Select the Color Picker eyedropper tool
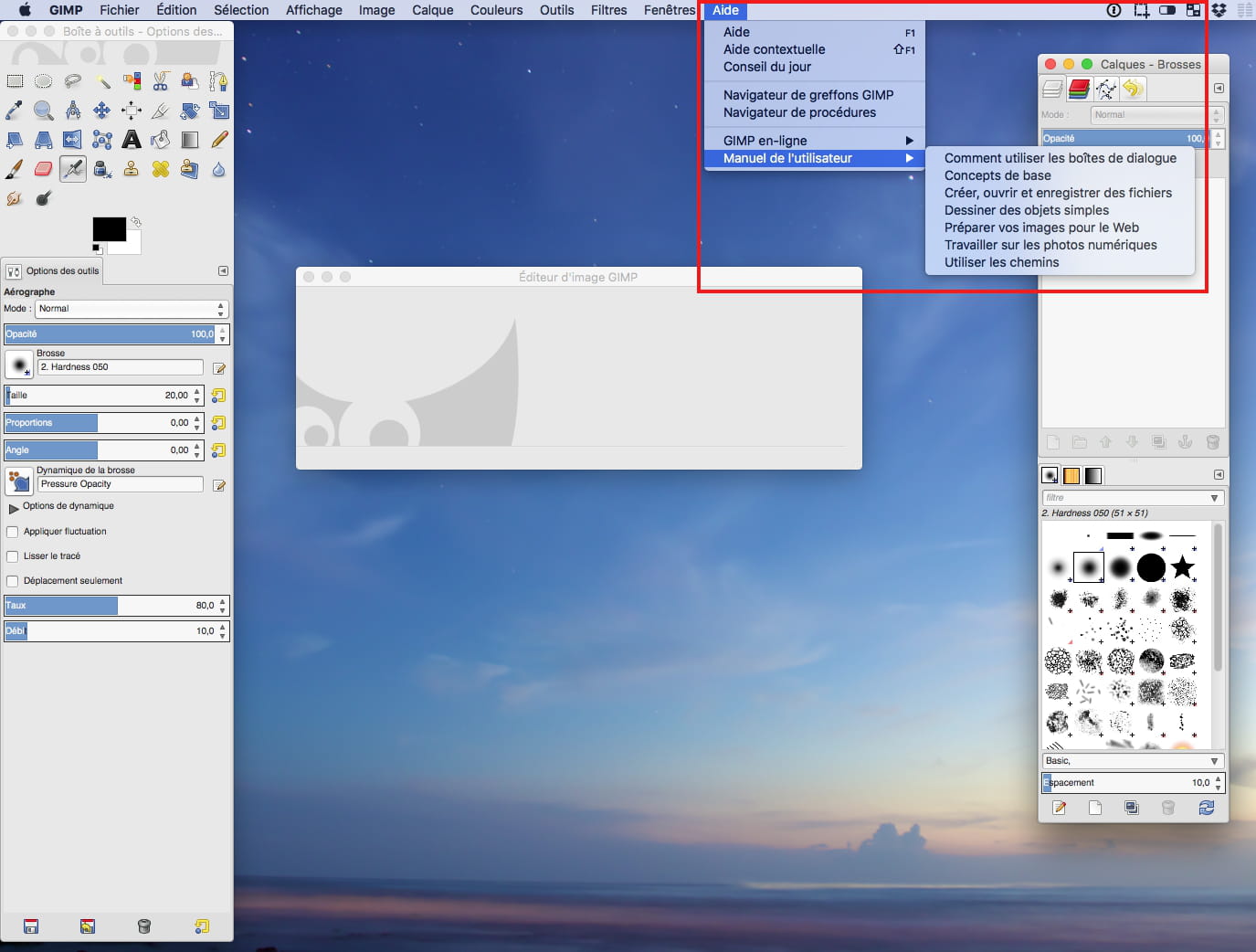Image resolution: width=1256 pixels, height=952 pixels. click(15, 111)
